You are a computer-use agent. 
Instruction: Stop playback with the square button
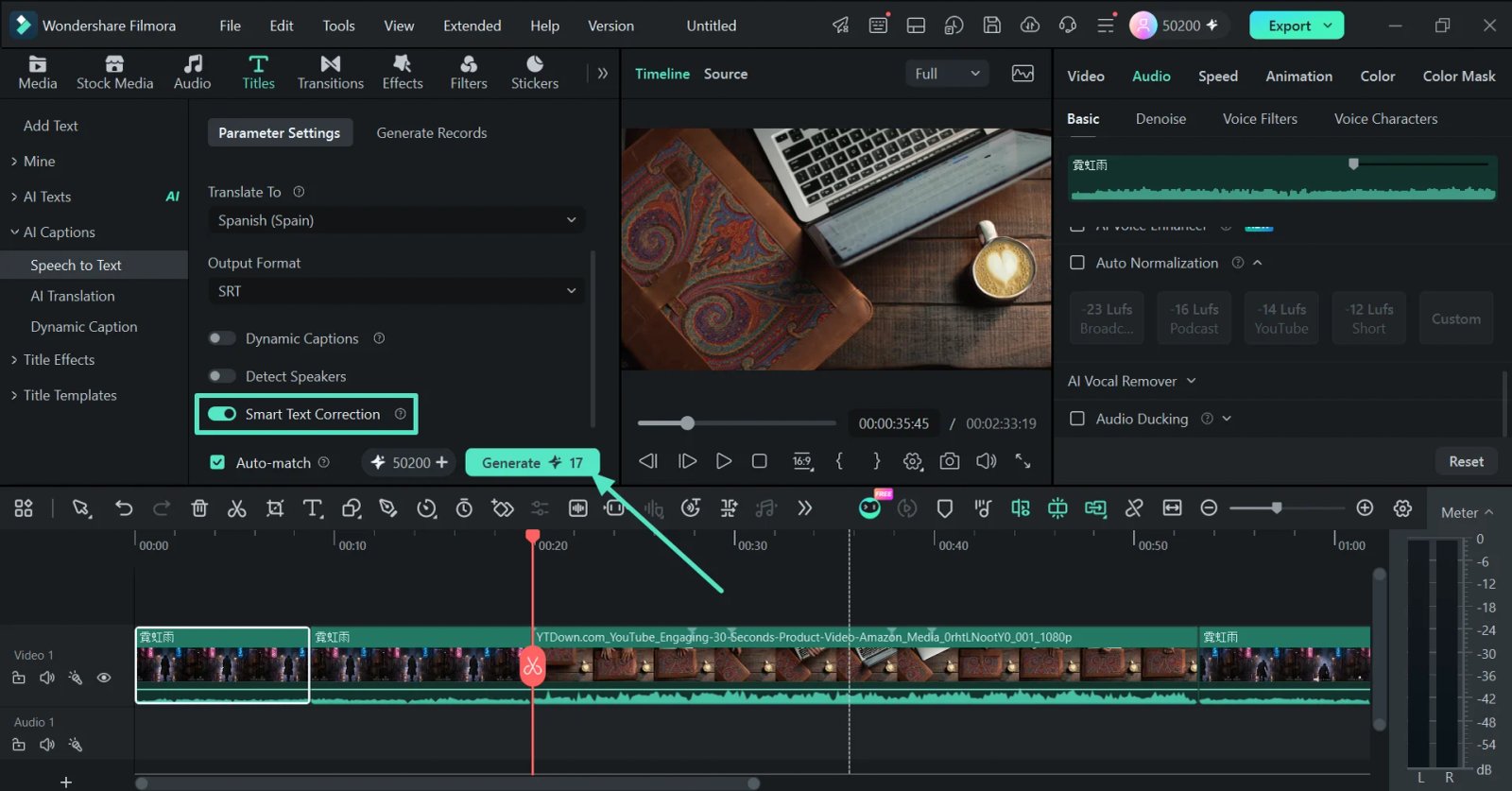(760, 461)
